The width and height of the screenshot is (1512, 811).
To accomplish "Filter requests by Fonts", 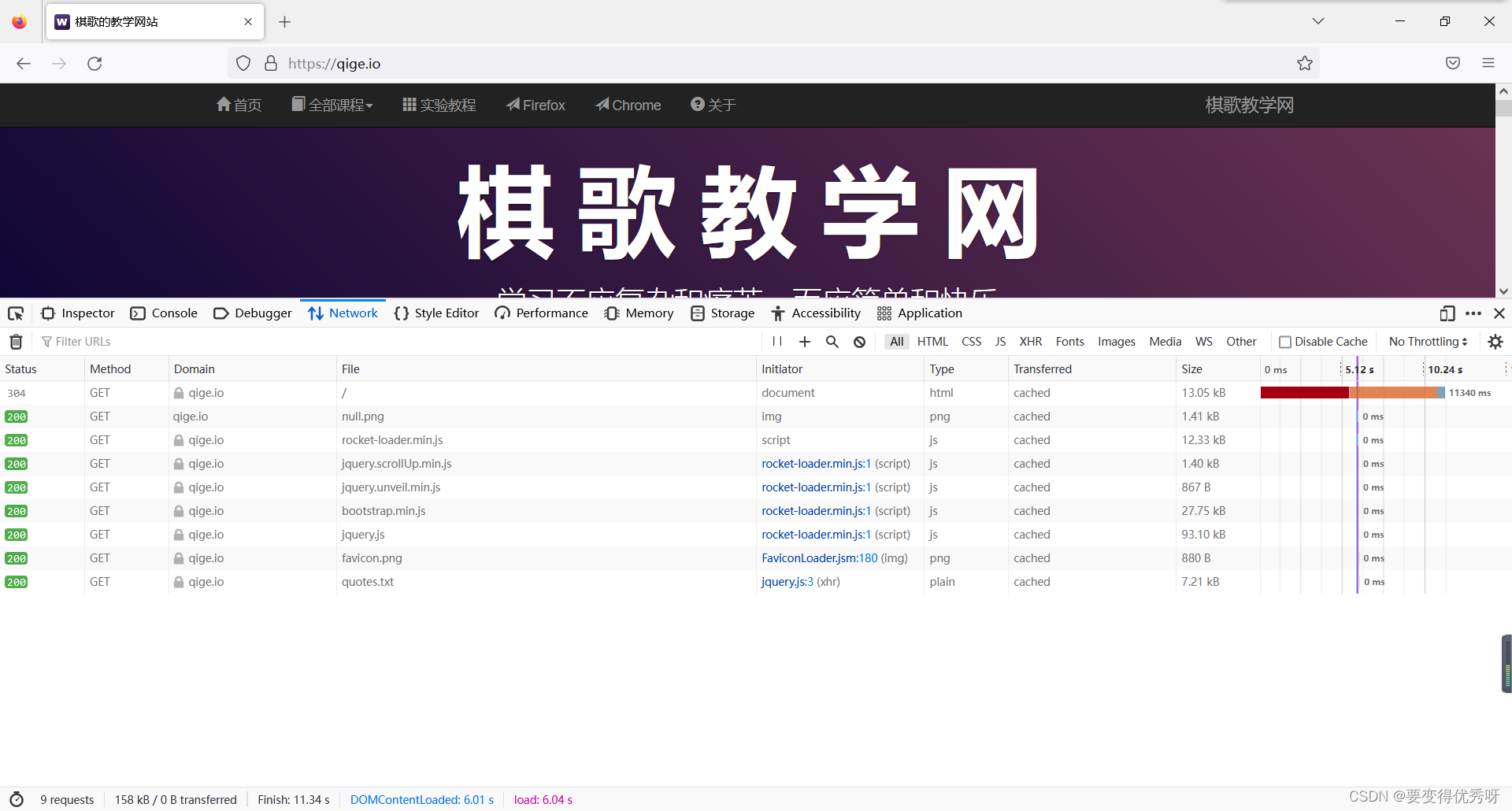I will 1070,342.
